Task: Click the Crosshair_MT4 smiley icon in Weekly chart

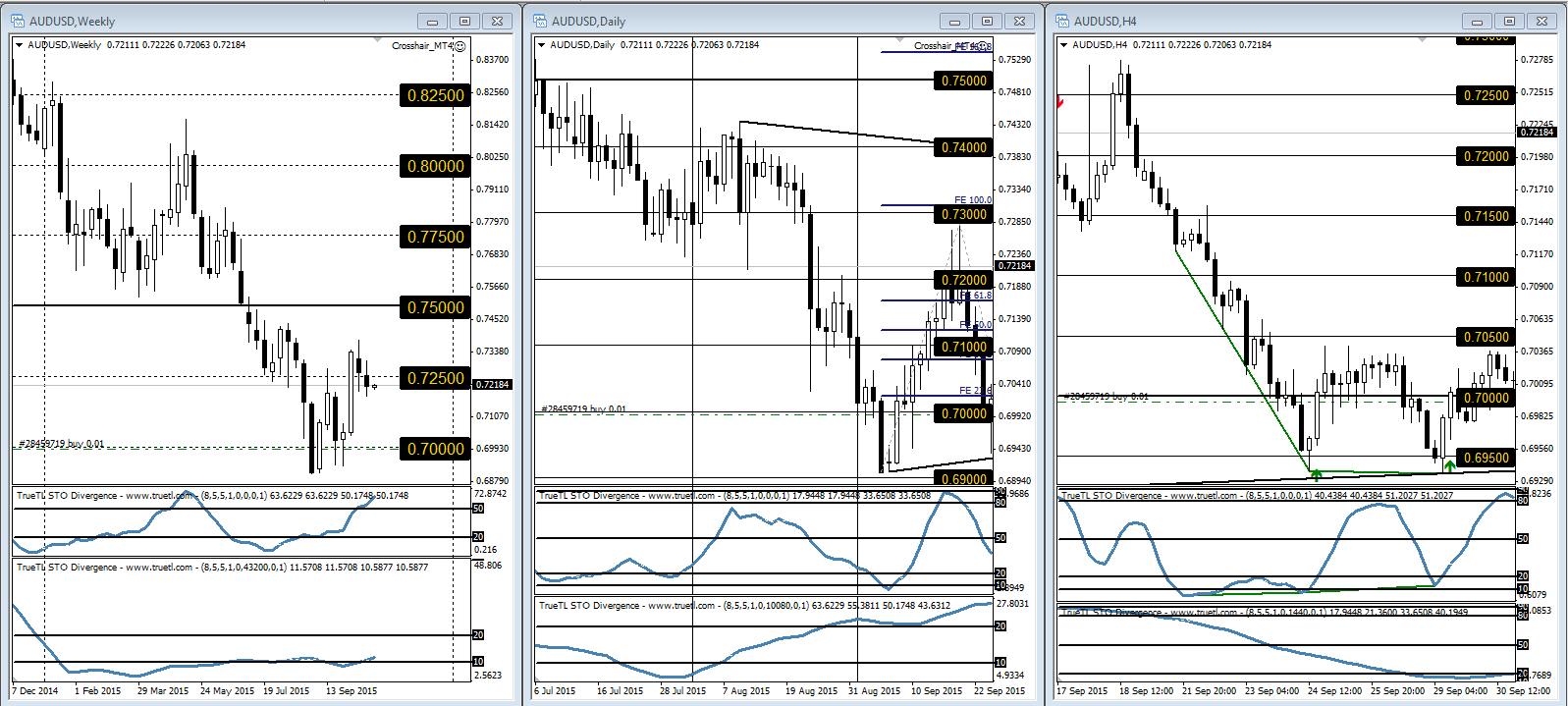Action: click(x=460, y=46)
